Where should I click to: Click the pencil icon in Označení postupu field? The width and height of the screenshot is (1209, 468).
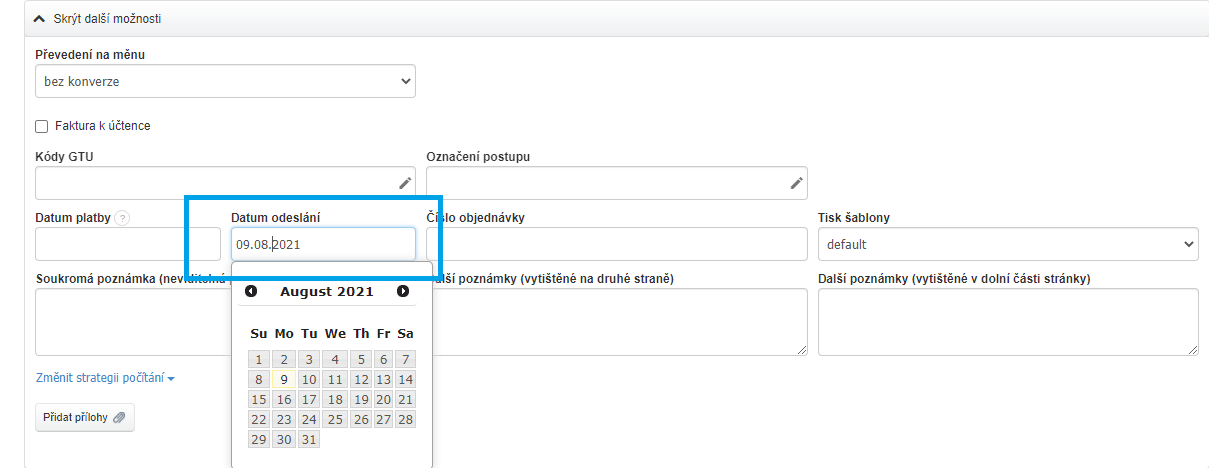(797, 183)
